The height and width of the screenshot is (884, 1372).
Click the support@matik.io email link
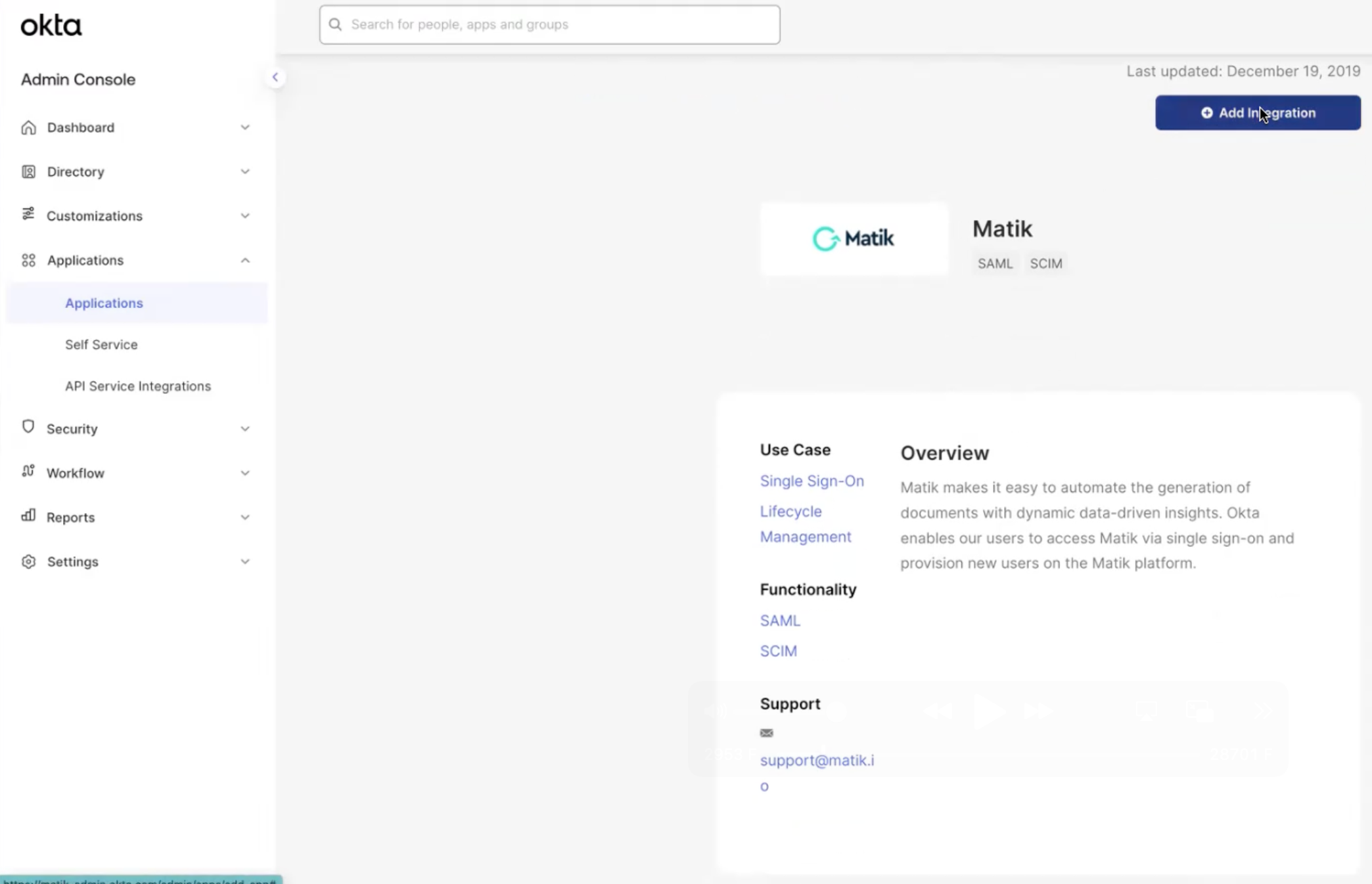click(817, 761)
